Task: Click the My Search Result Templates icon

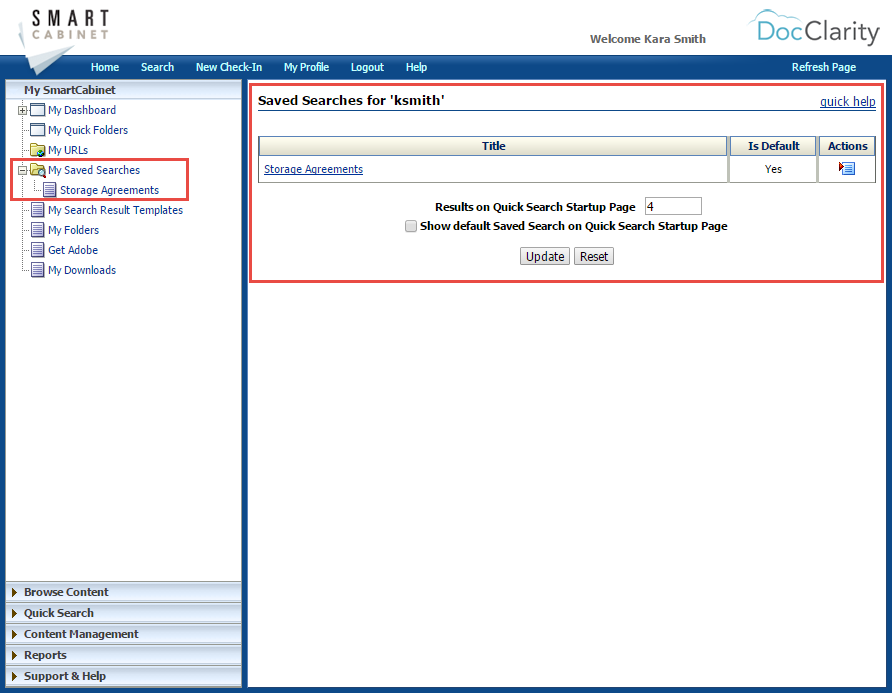Action: pos(38,210)
